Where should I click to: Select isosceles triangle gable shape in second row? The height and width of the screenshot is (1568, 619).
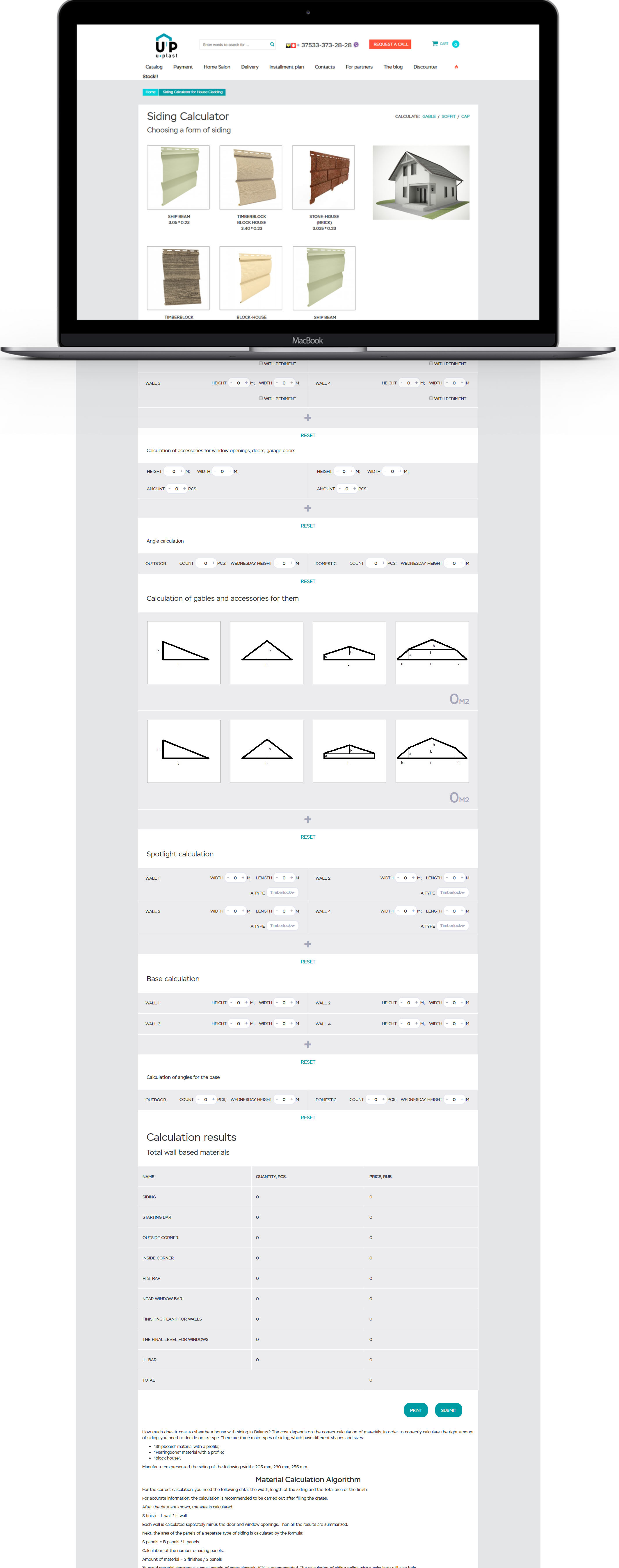point(266,751)
